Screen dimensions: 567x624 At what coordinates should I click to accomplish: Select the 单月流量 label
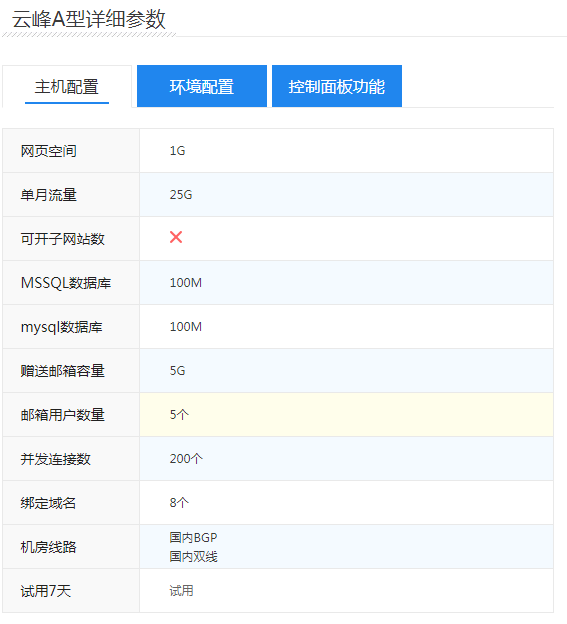[x=49, y=195]
